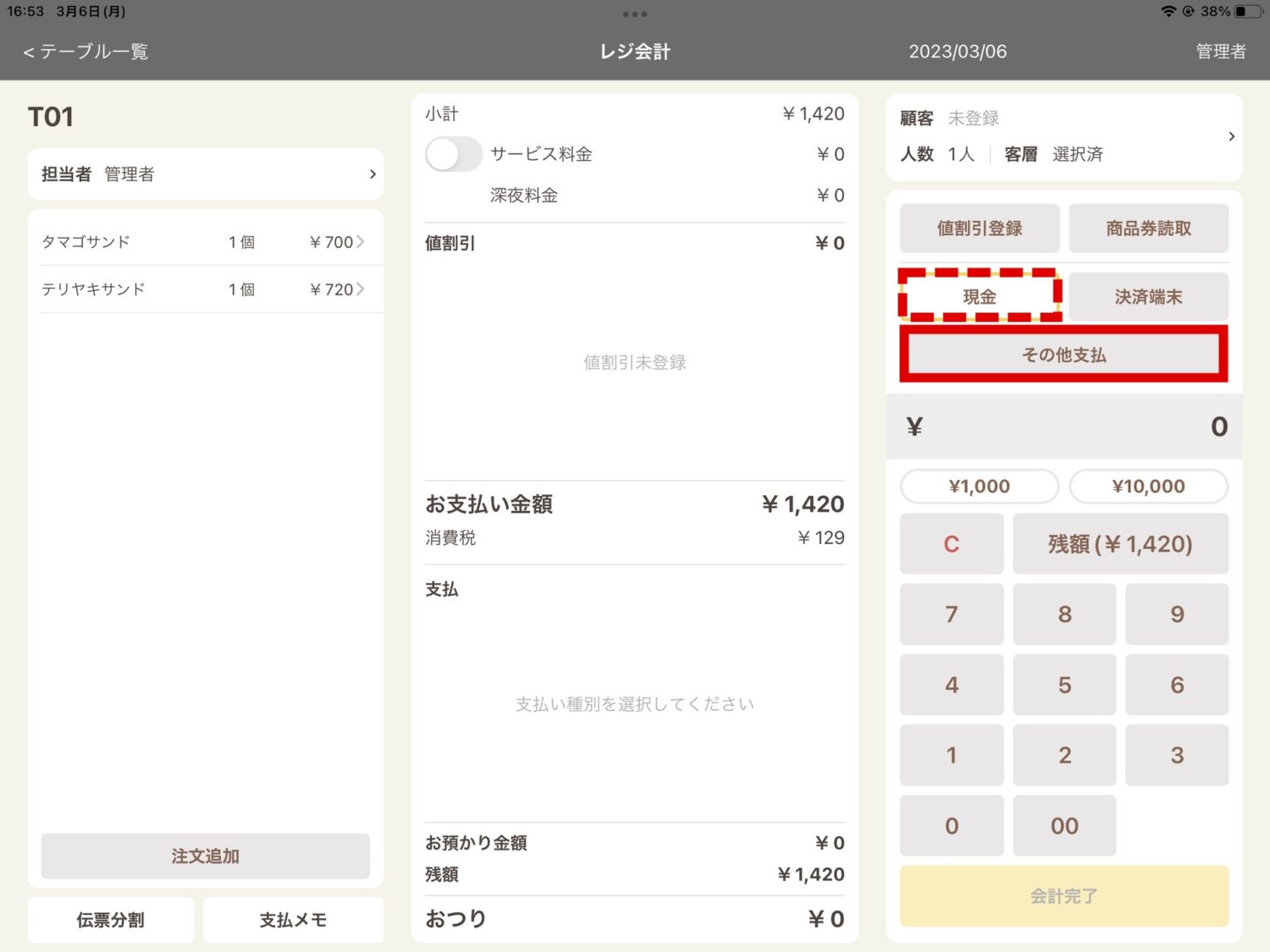Tap the ¥1,000 quick amount button

[980, 487]
